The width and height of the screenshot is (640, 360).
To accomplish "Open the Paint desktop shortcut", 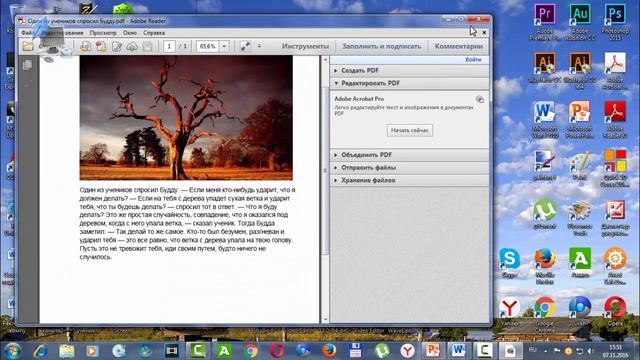I will point(580,165).
